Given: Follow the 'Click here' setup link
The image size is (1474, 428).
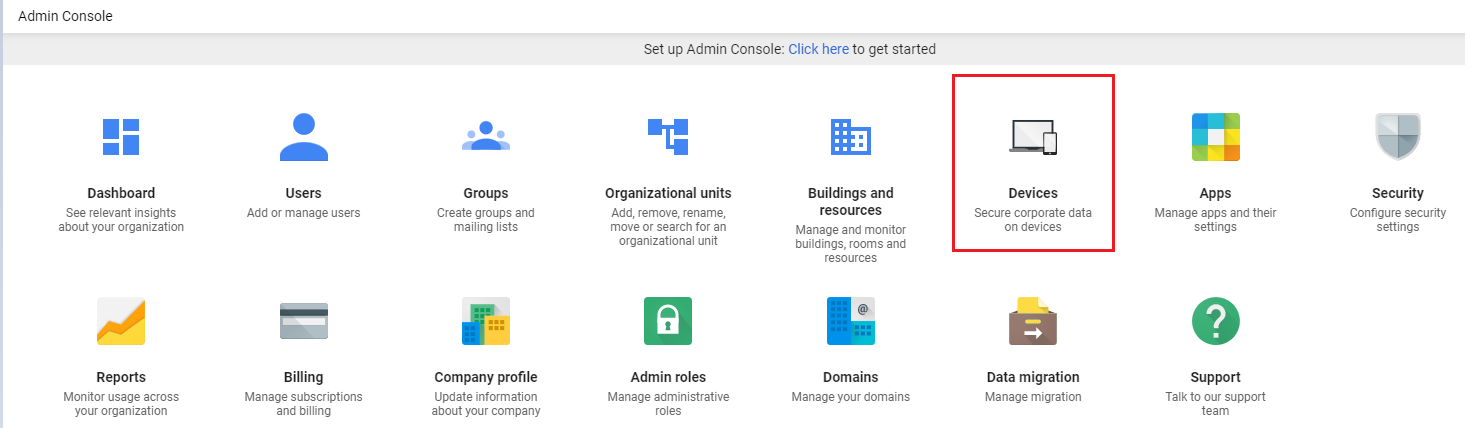Looking at the screenshot, I should [x=818, y=48].
